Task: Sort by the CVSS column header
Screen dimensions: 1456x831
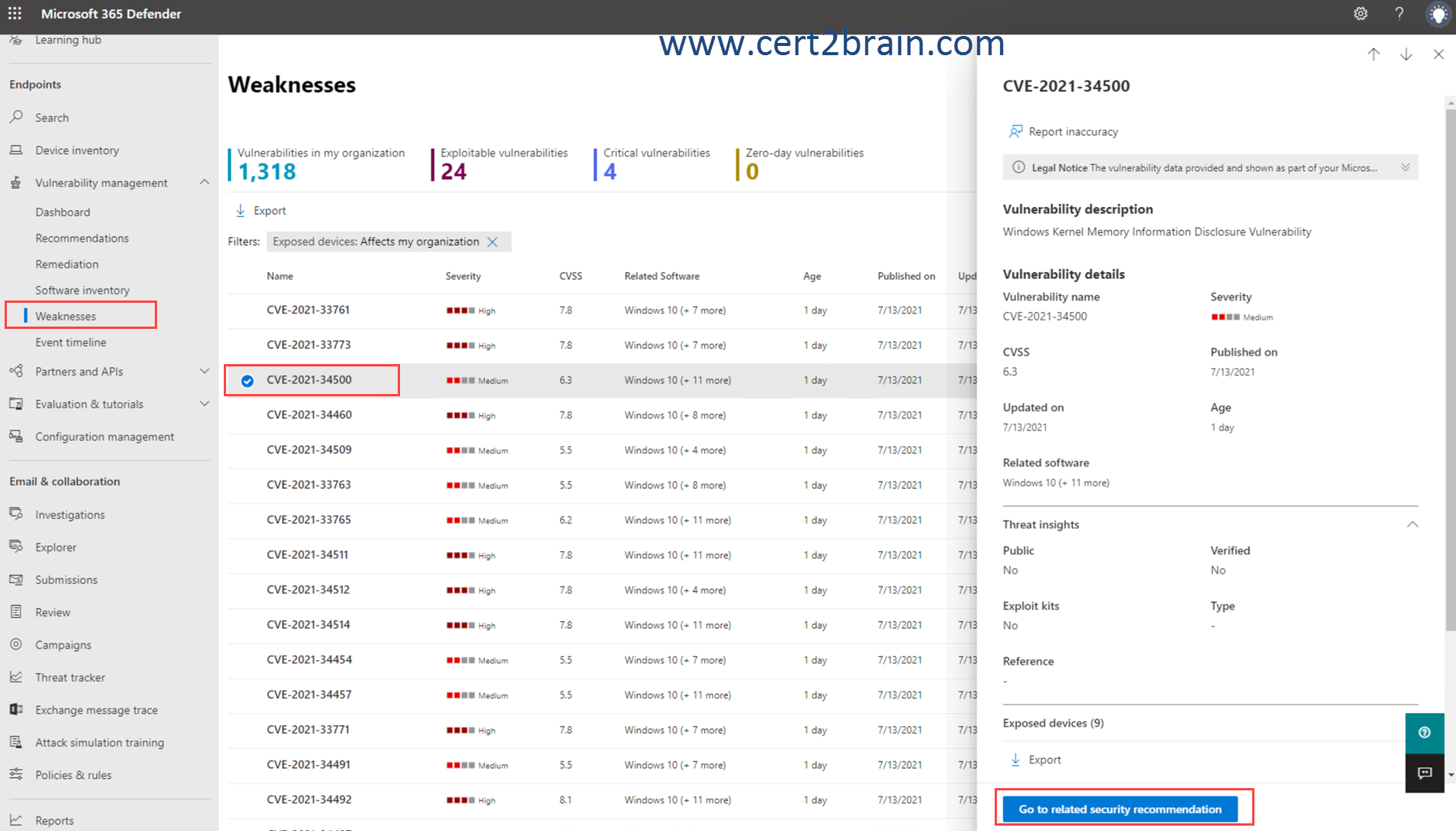Action: tap(571, 276)
